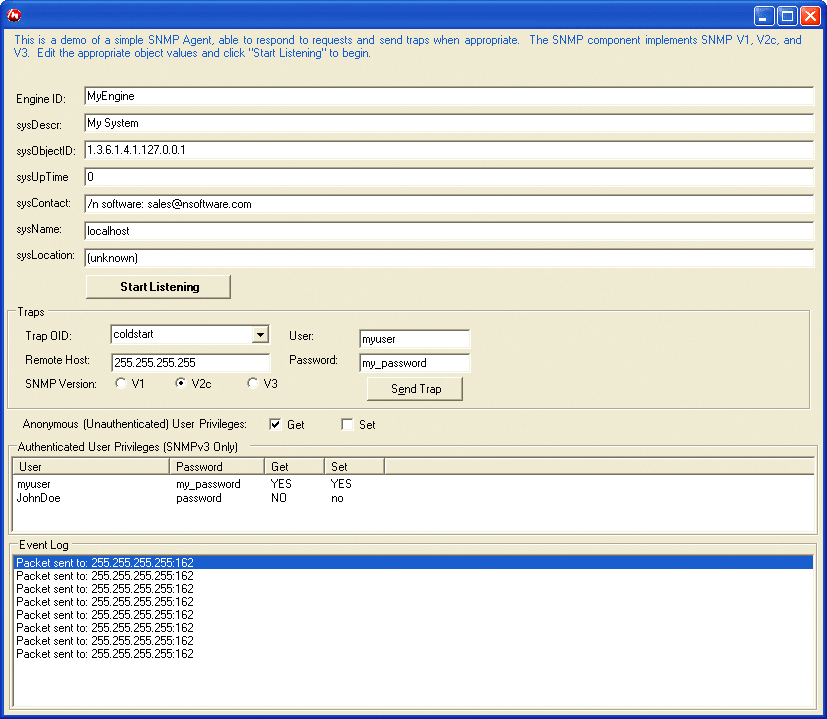Viewport: 827px width, 719px height.
Task: Click the trap User input field
Action: (x=415, y=339)
